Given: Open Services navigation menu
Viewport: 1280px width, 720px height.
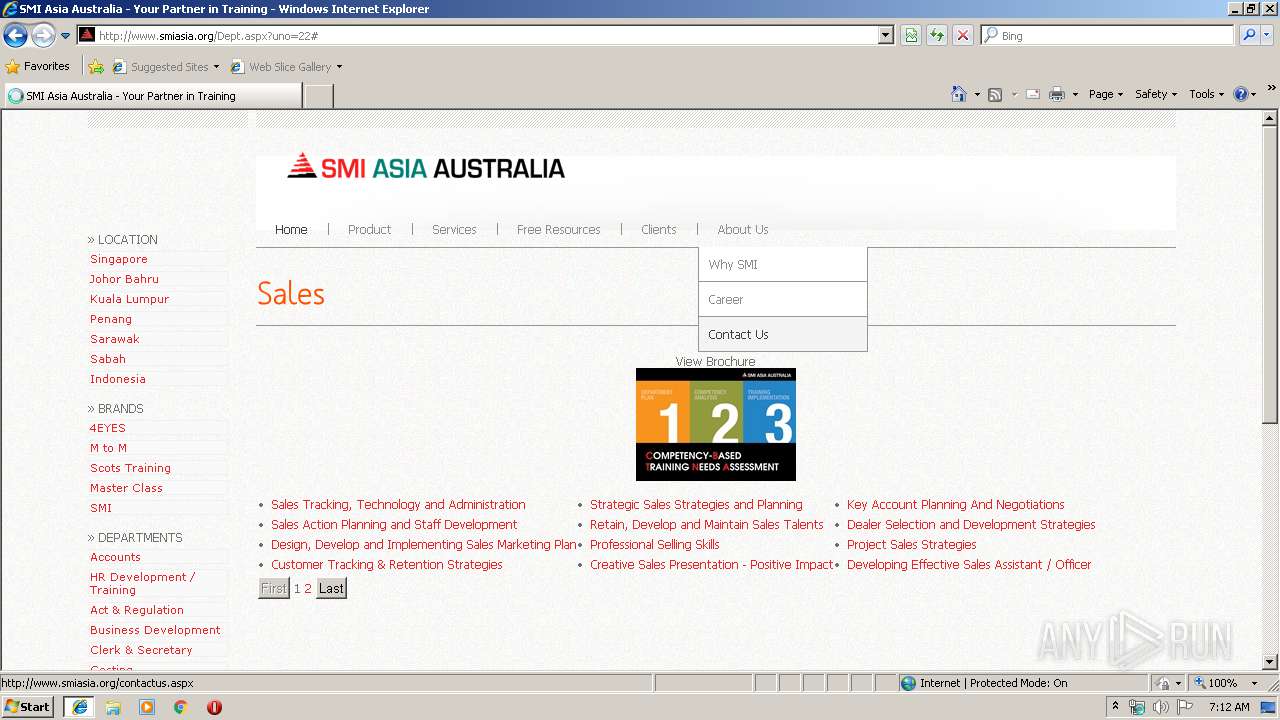Looking at the screenshot, I should tap(454, 229).
